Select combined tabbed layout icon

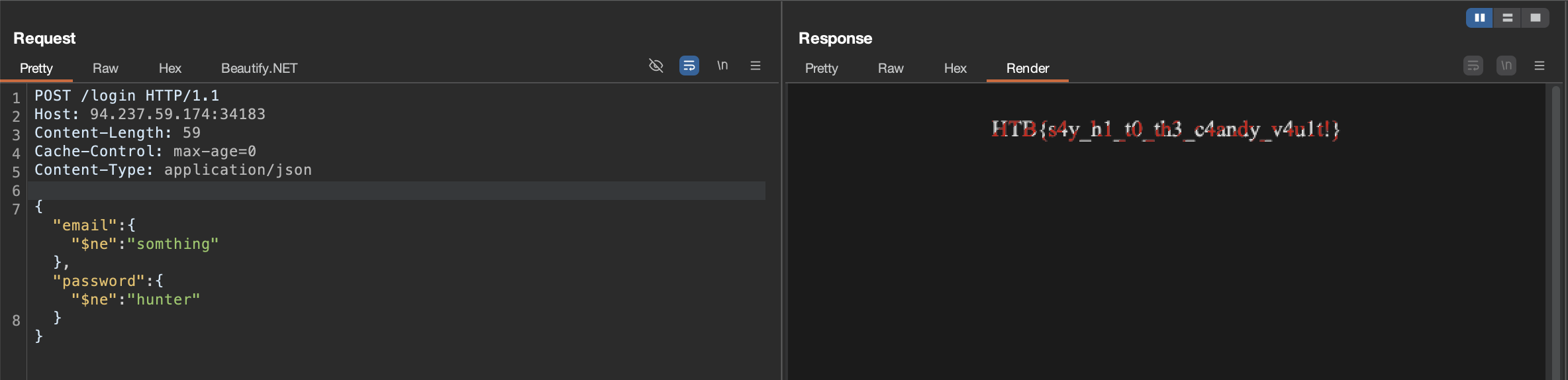click(x=1536, y=18)
